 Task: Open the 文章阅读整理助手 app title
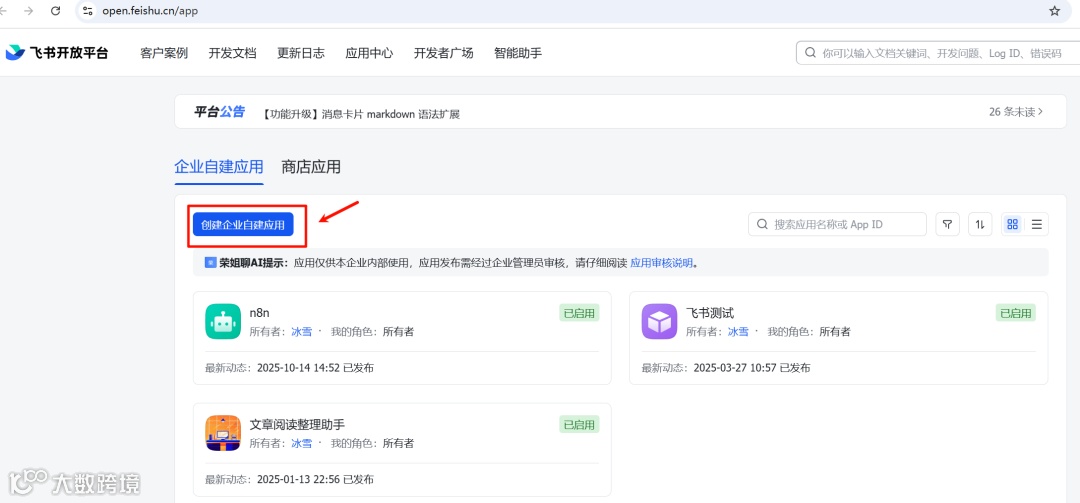coord(297,424)
